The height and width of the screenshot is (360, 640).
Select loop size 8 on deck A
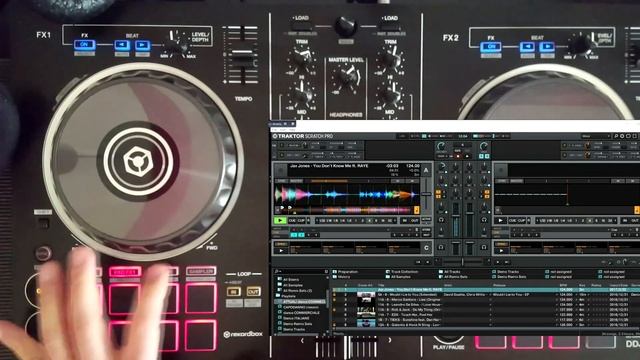pos(376,220)
